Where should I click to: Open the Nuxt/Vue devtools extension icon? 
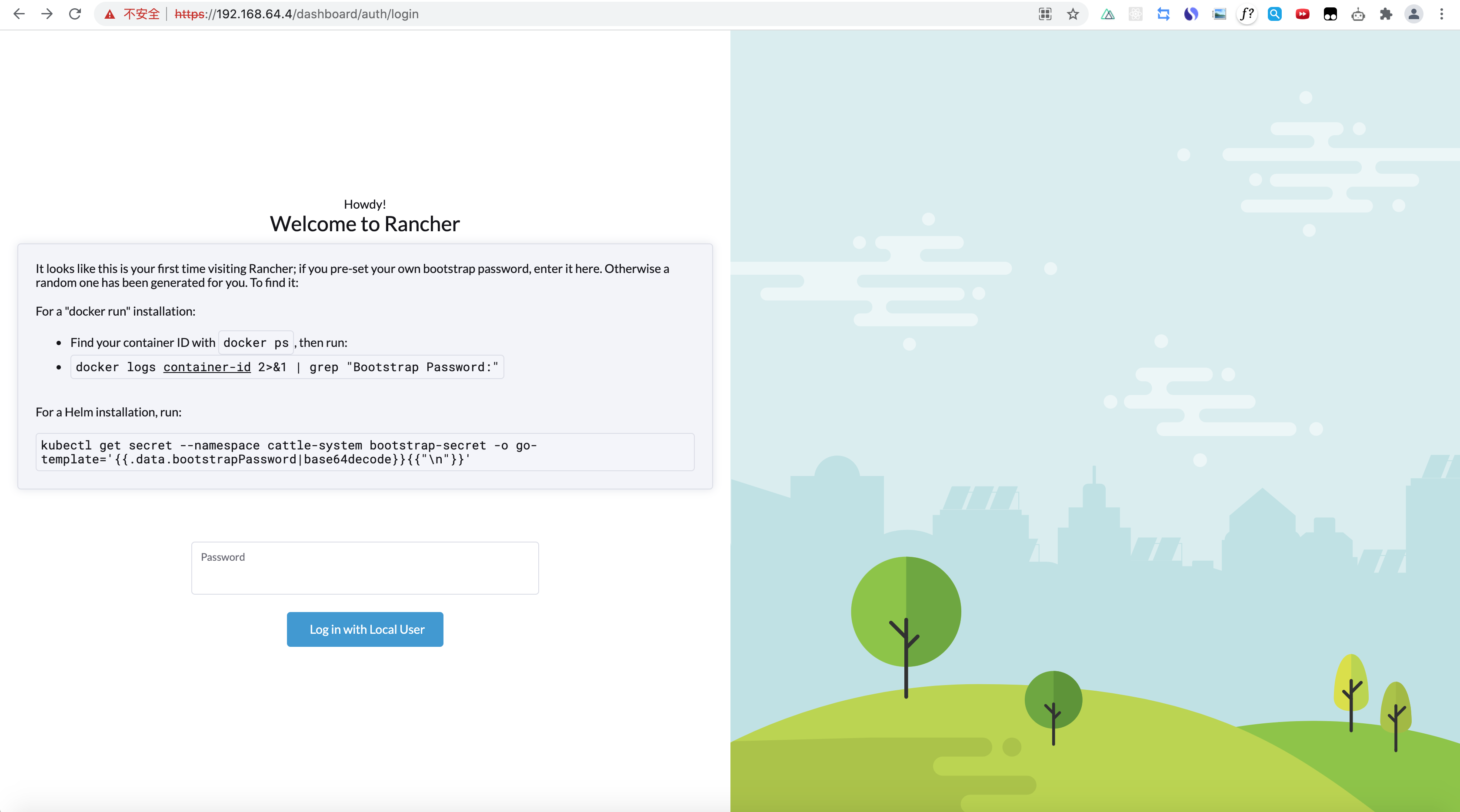[x=1107, y=14]
